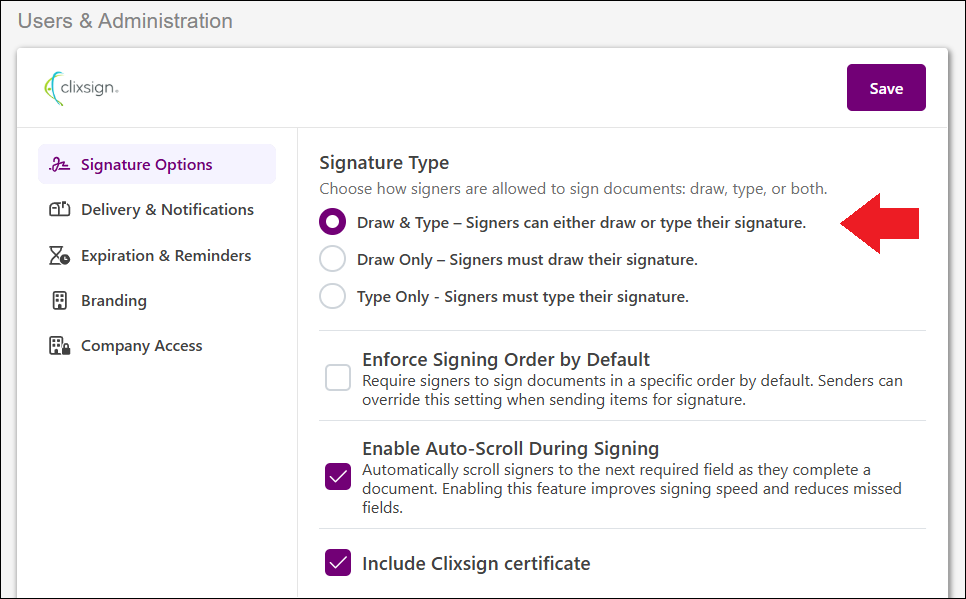966x599 pixels.
Task: Click the Company Access lock icon
Action: pyautogui.click(x=59, y=346)
